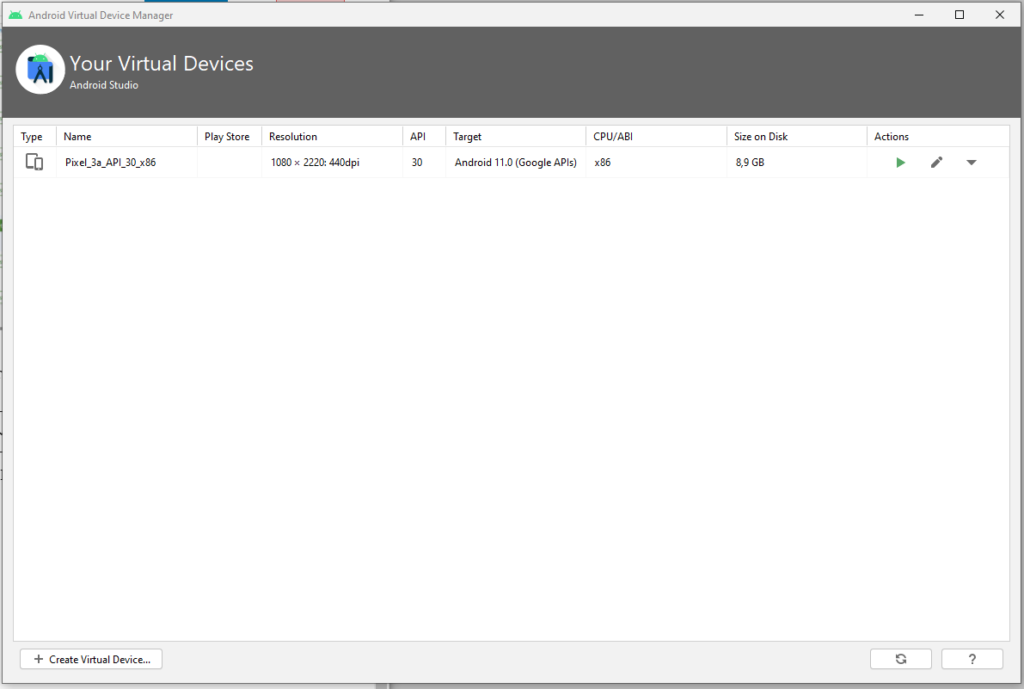This screenshot has width=1024, height=689.
Task: Click the x86 CPU/ABI cell
Action: click(656, 163)
